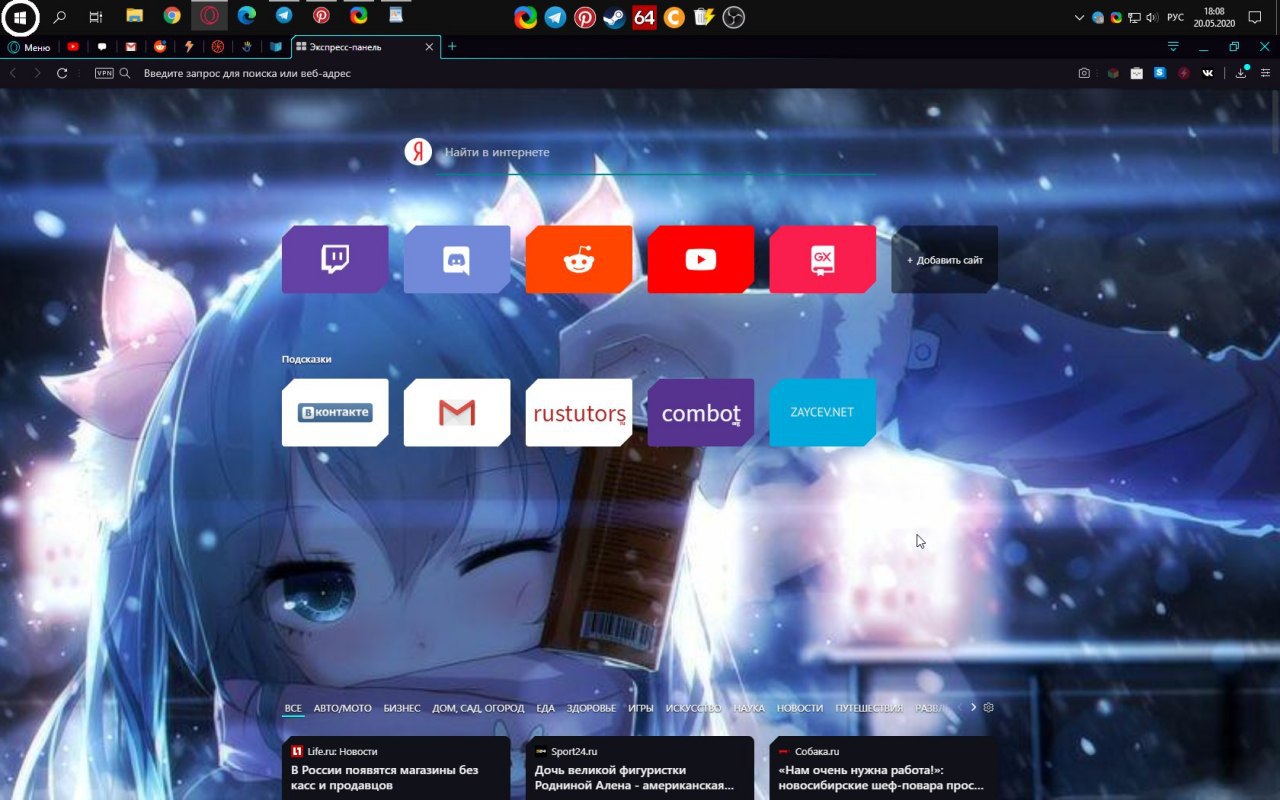
Task: Select the ВСЕ news category
Action: [x=293, y=708]
